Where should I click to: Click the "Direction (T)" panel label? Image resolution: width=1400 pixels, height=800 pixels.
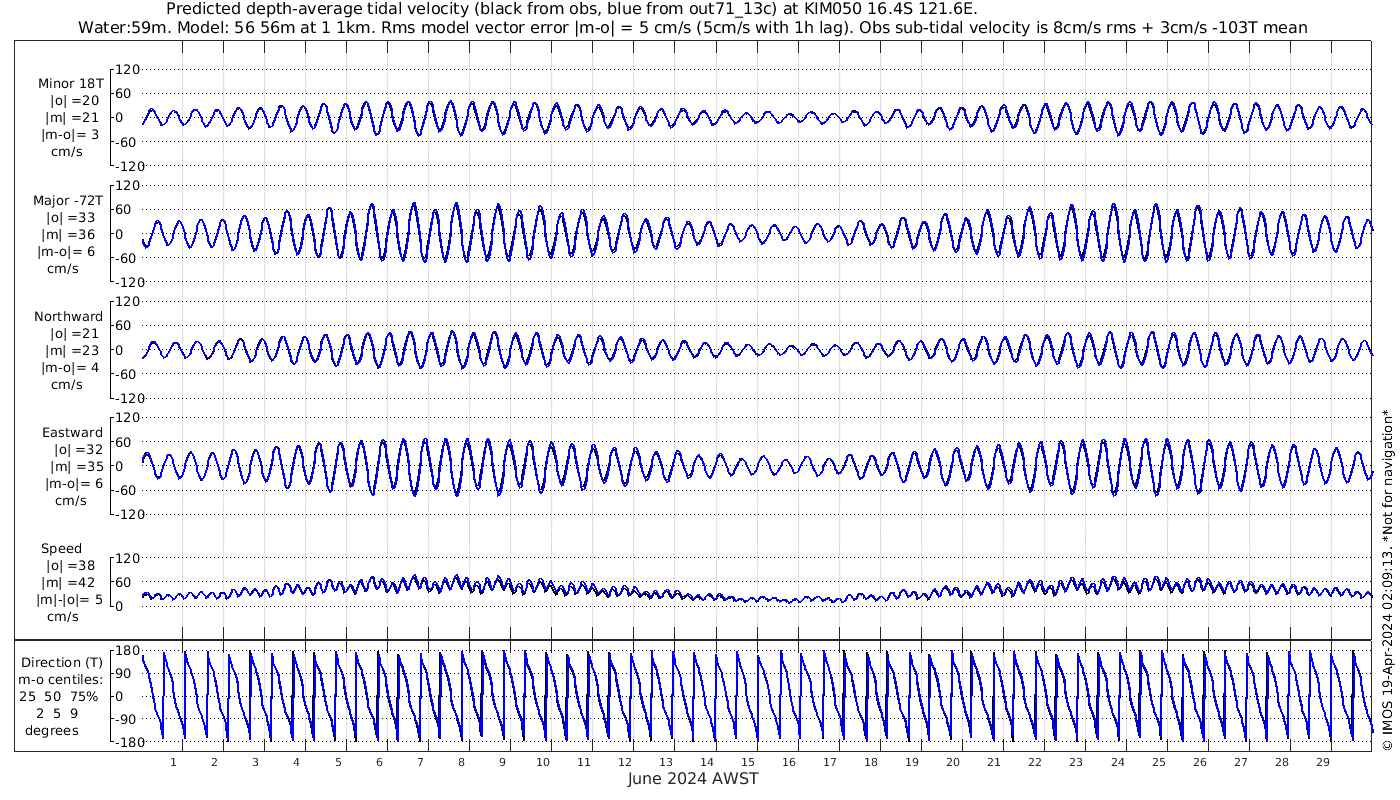62,662
